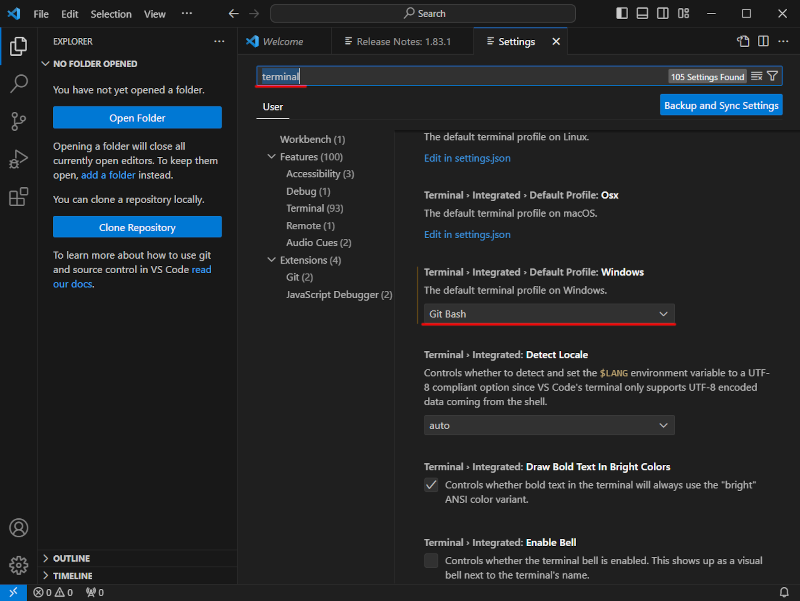This screenshot has height=601, width=800.
Task: Open the Extensions view
Action: point(18,197)
